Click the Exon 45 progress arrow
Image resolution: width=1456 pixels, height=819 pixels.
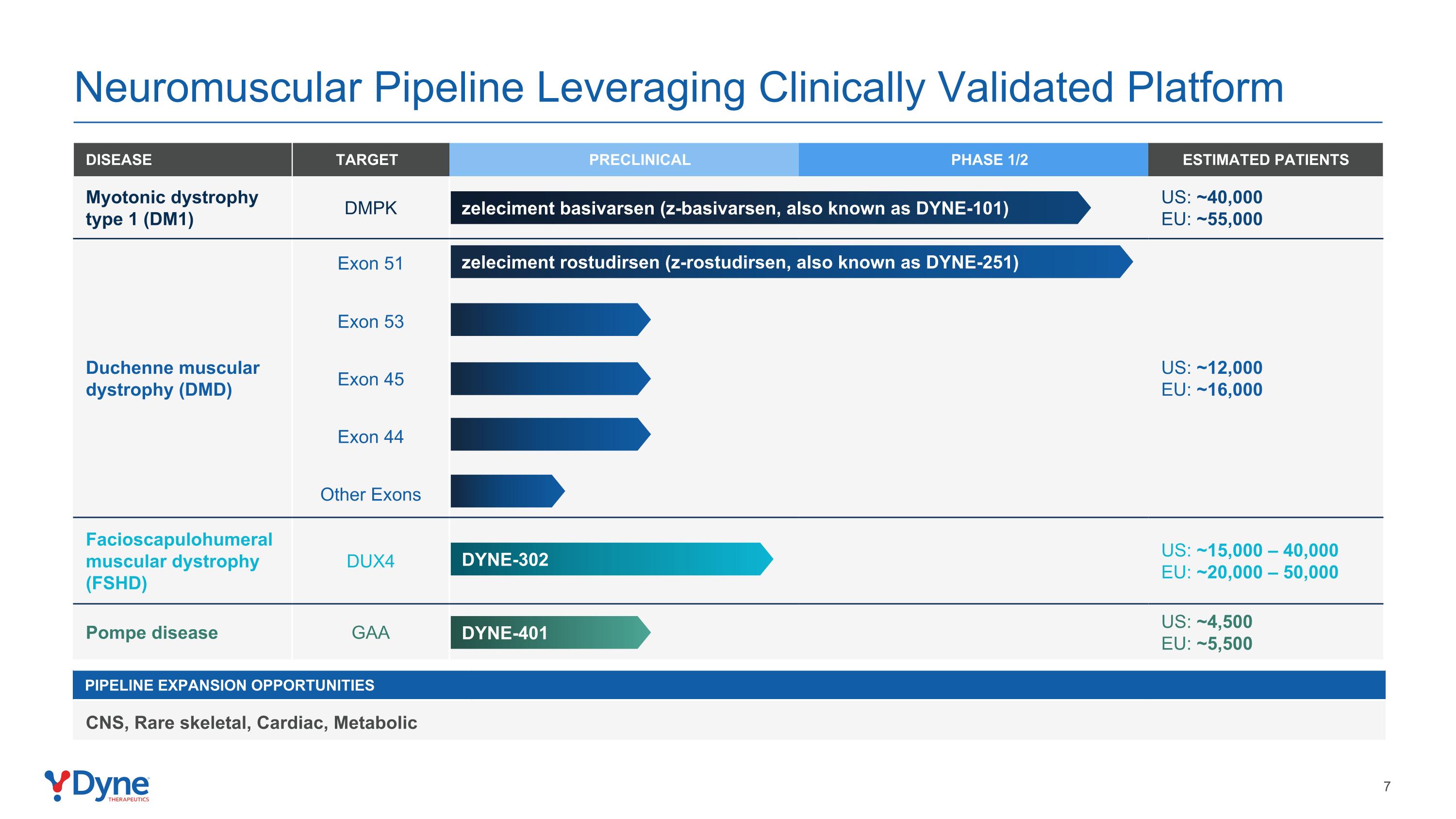[549, 379]
